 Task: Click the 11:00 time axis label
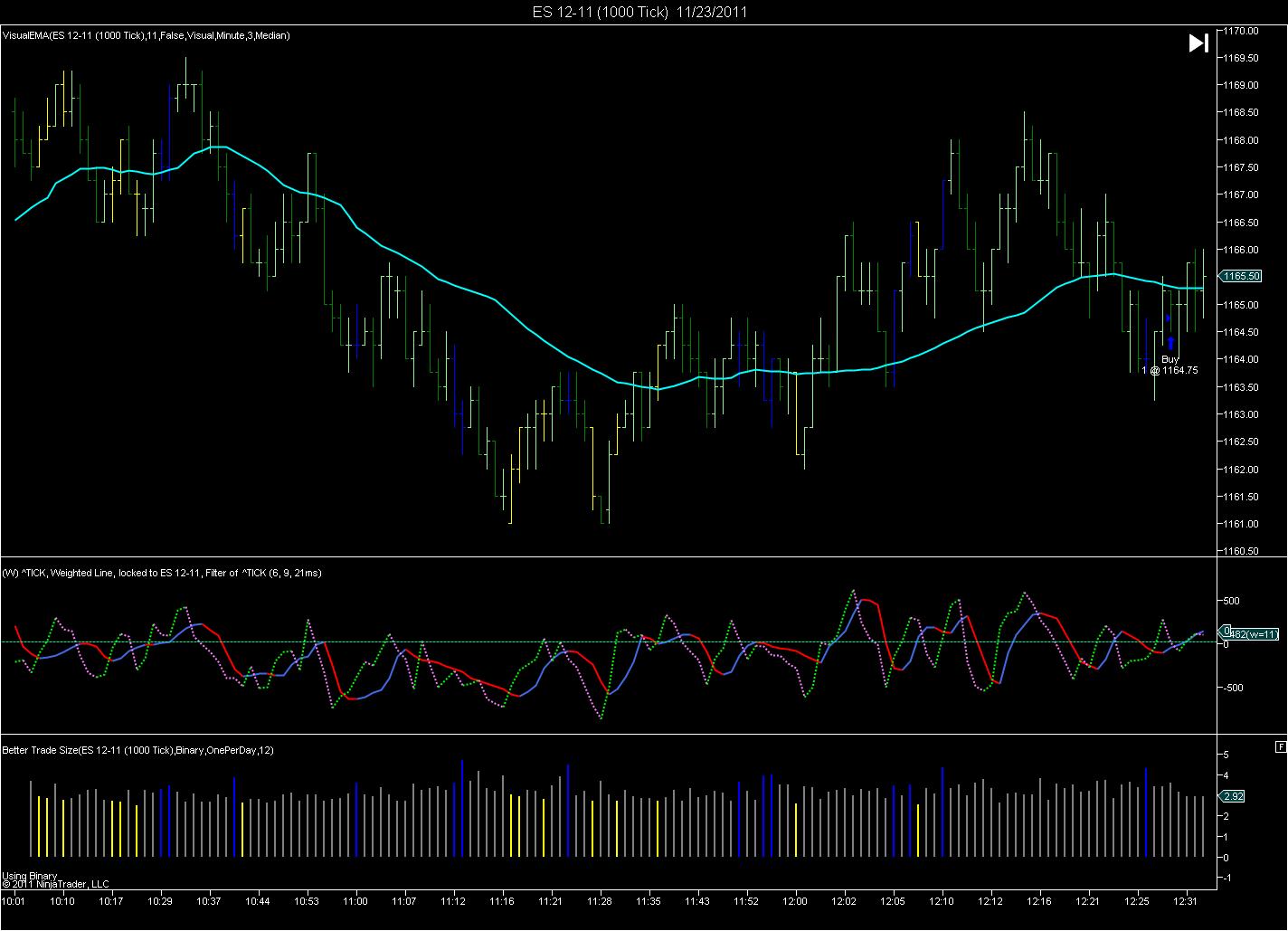pyautogui.click(x=355, y=901)
